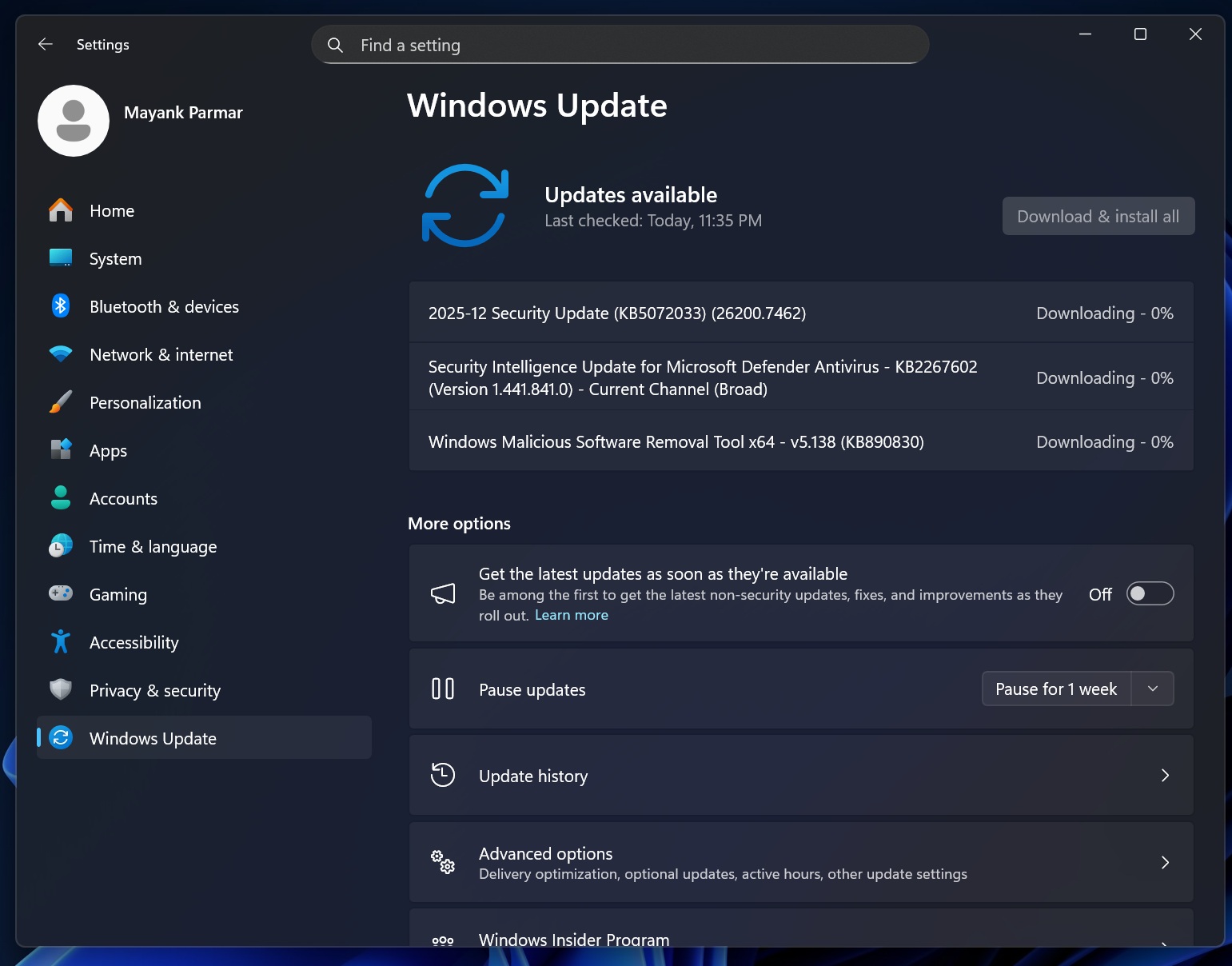The width and height of the screenshot is (1232, 966).
Task: Click the Download & install all button
Action: [1098, 216]
